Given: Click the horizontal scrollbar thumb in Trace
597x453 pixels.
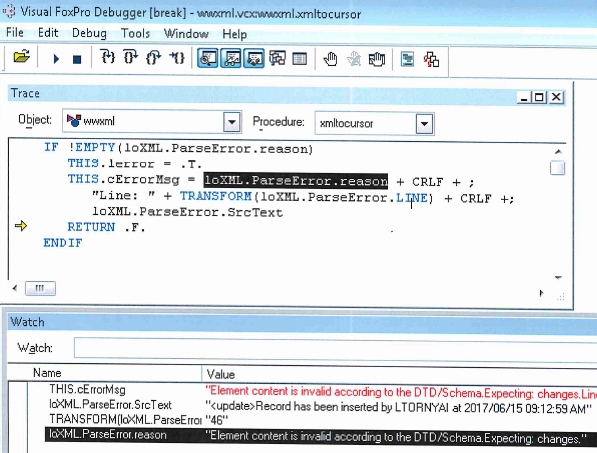Looking at the screenshot, I should pos(40,288).
